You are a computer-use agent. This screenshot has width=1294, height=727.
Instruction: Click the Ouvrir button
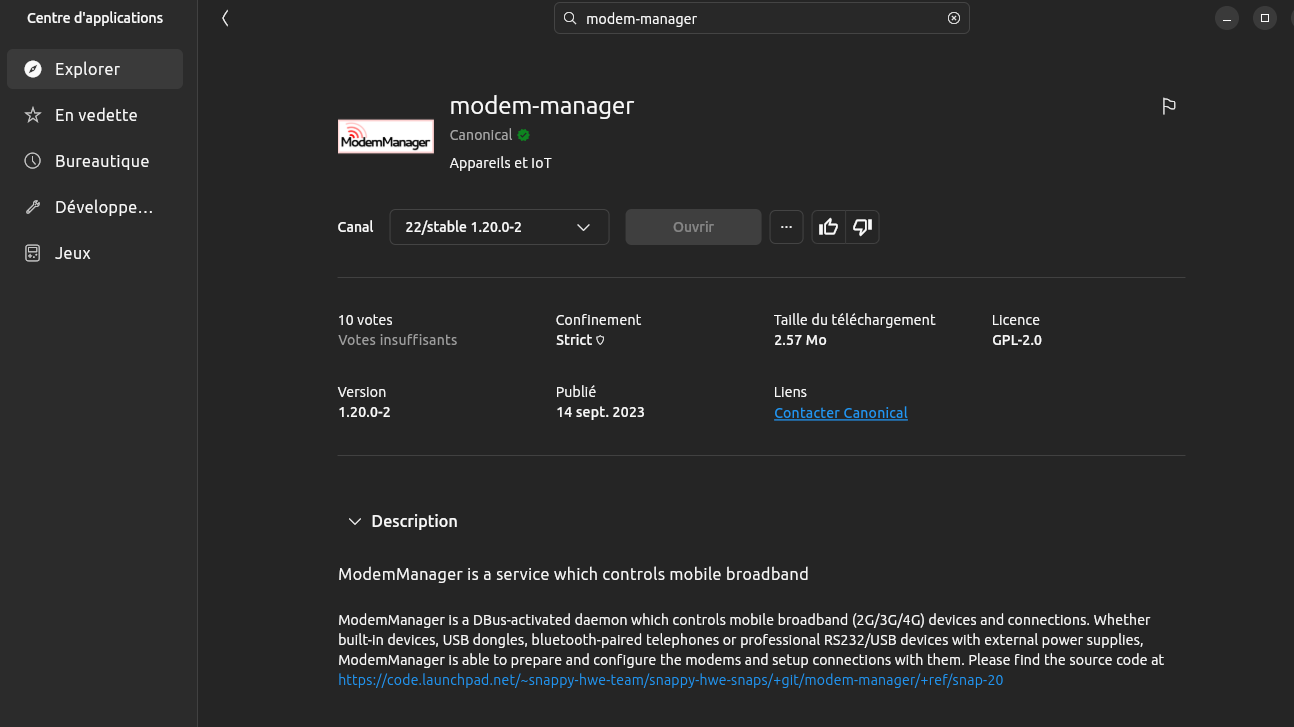coord(693,227)
